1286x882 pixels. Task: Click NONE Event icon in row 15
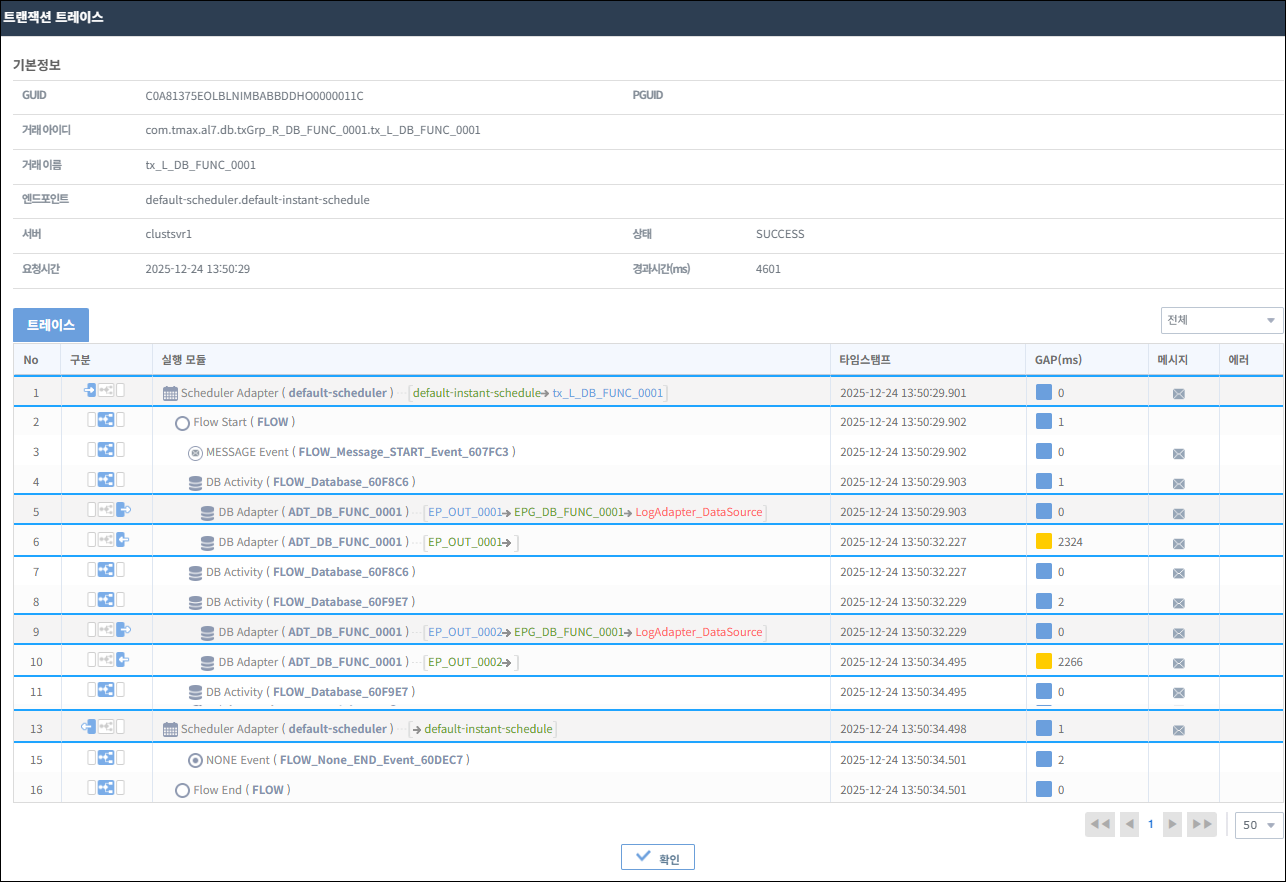196,760
